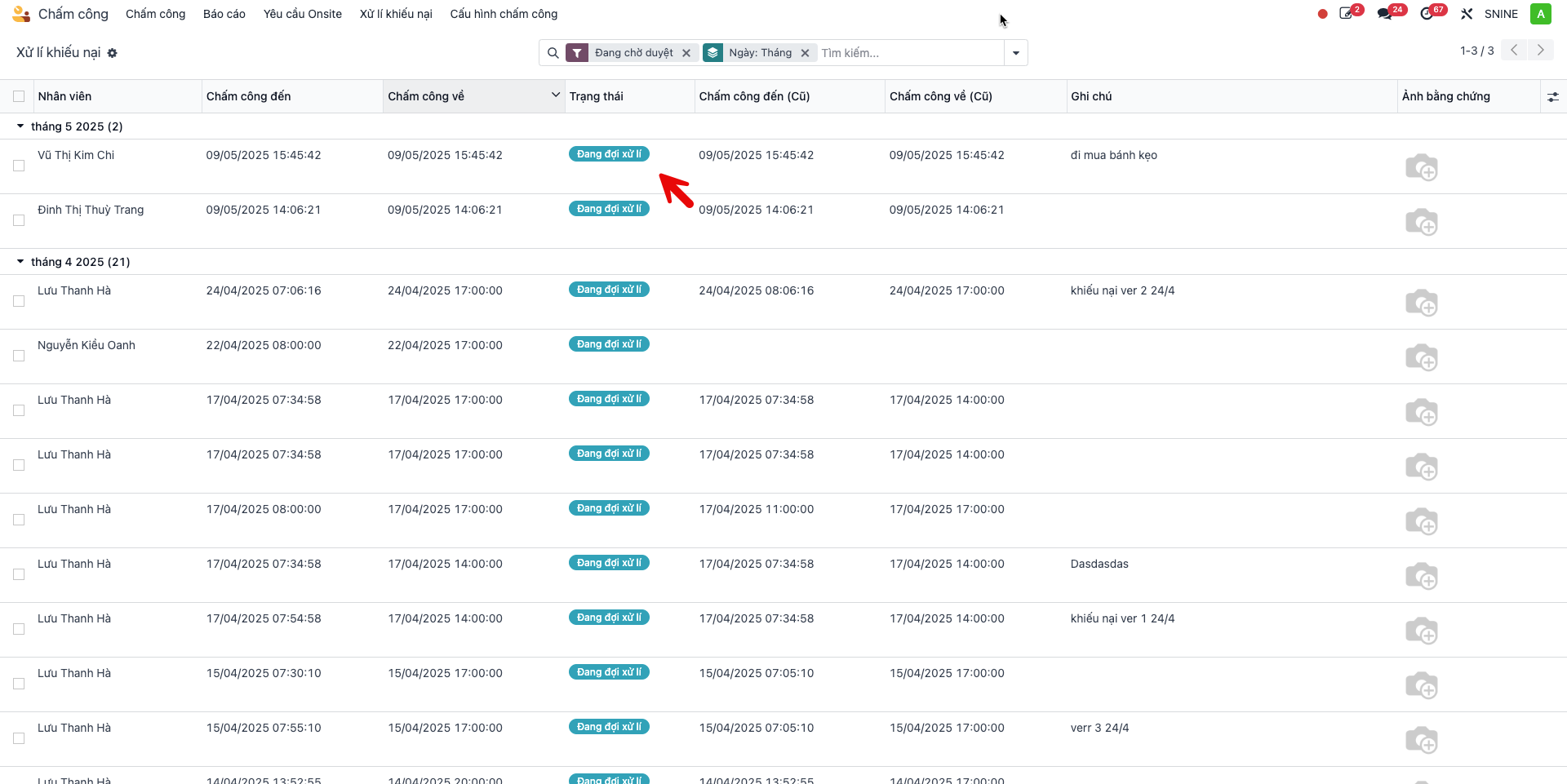Check the row checkbox for 17/04/2025 08:00:00
The image size is (1567, 784).
[x=19, y=520]
